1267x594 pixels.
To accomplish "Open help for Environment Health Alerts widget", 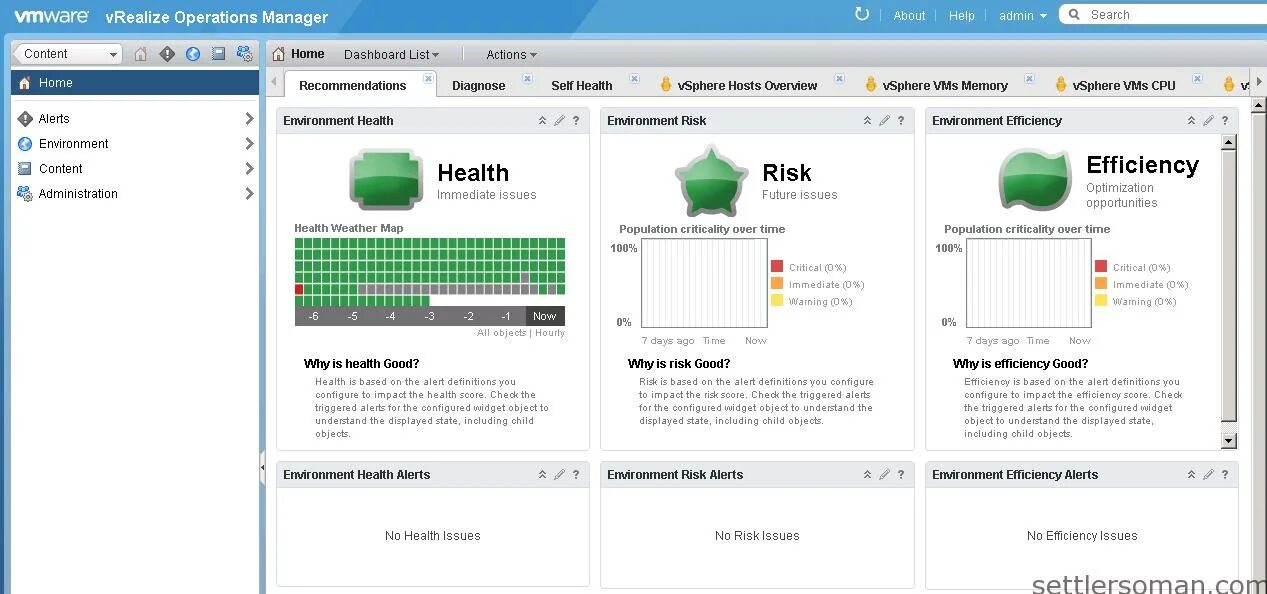I will (576, 475).
